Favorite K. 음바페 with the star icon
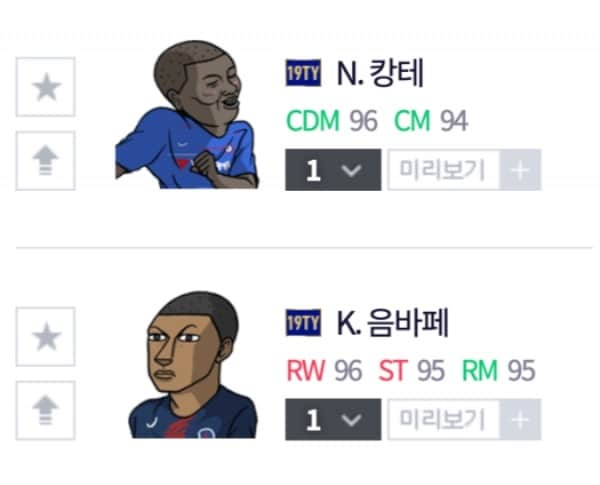 [46, 336]
